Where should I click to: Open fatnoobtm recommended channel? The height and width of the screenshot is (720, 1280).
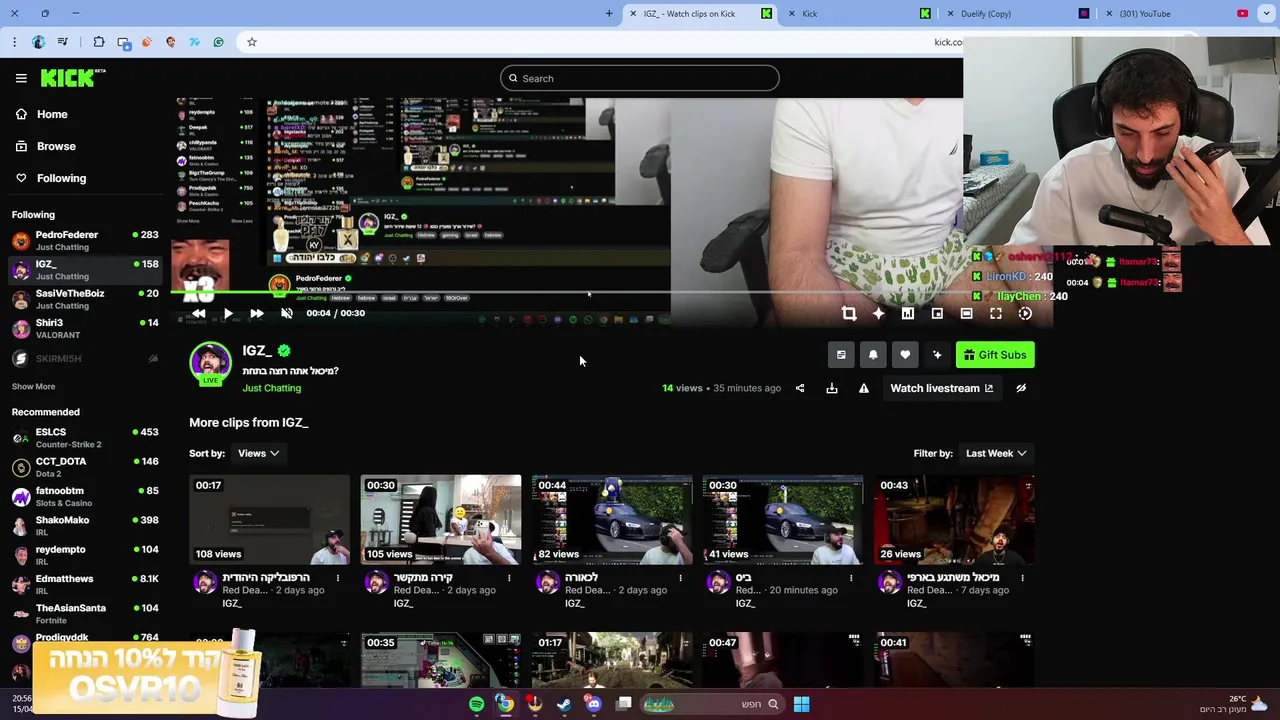[x=85, y=496]
